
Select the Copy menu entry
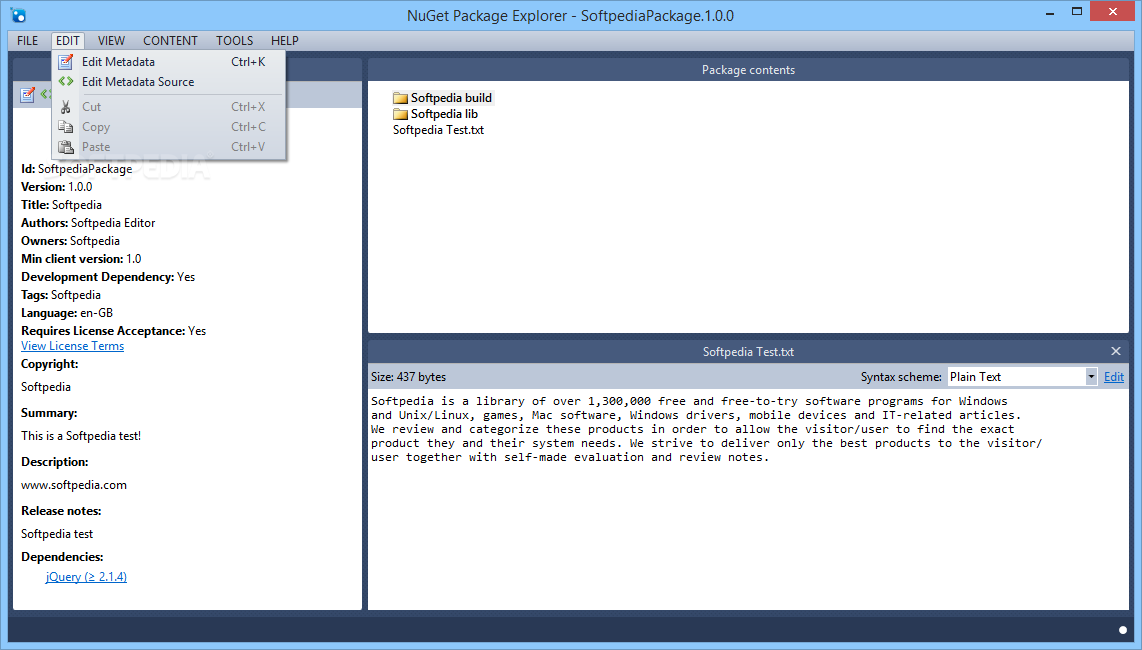click(x=169, y=127)
